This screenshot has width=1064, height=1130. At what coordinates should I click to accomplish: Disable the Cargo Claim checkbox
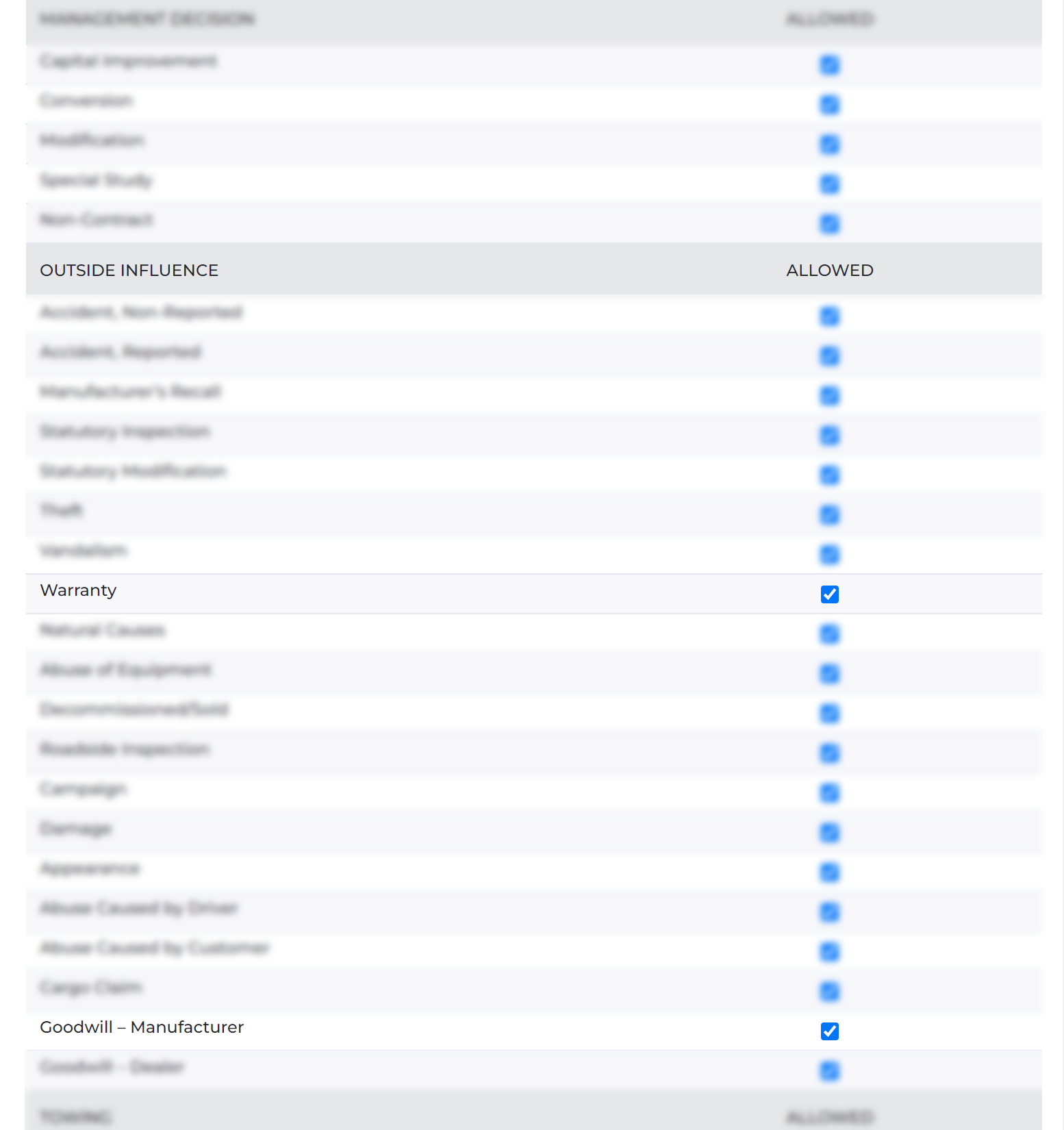(x=829, y=992)
